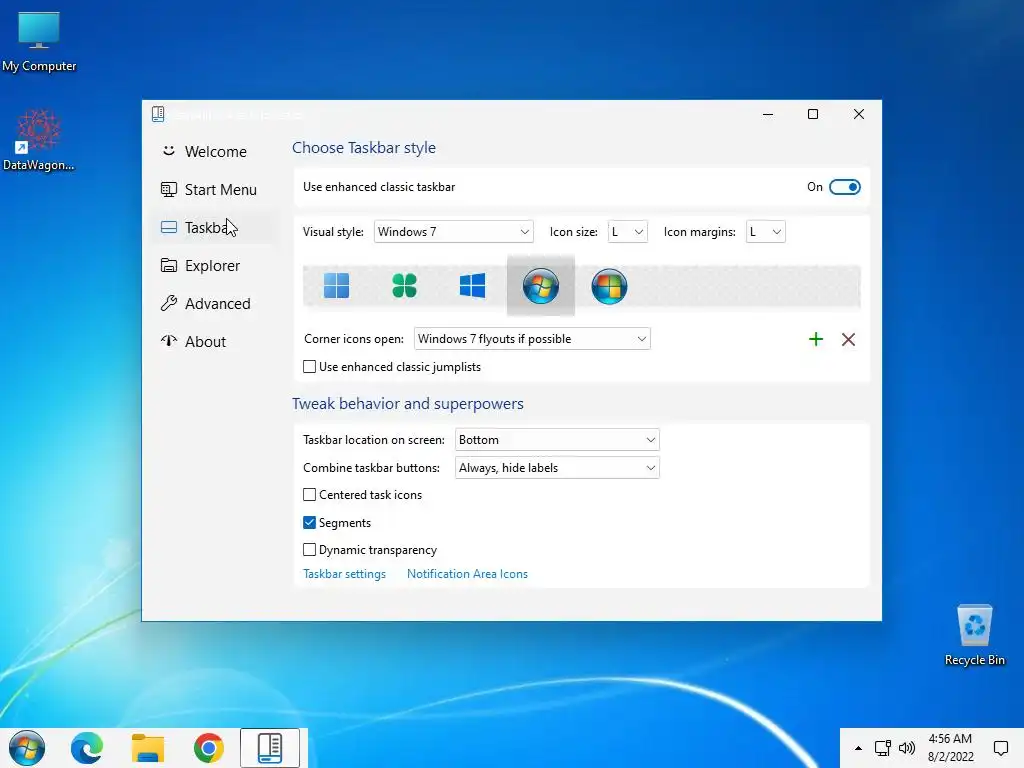Screen dimensions: 1024x768
Task: Select the highlighted Windows 7 orb start icon
Action: 541,285
